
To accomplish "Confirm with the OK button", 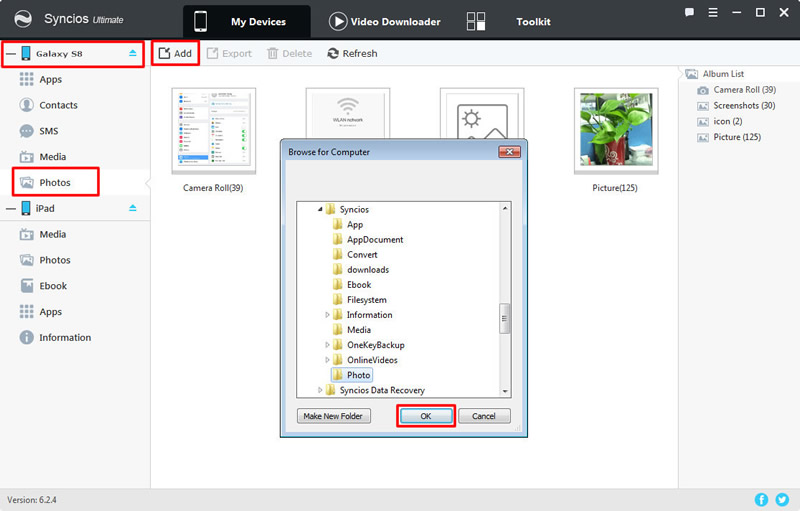I will coord(426,416).
